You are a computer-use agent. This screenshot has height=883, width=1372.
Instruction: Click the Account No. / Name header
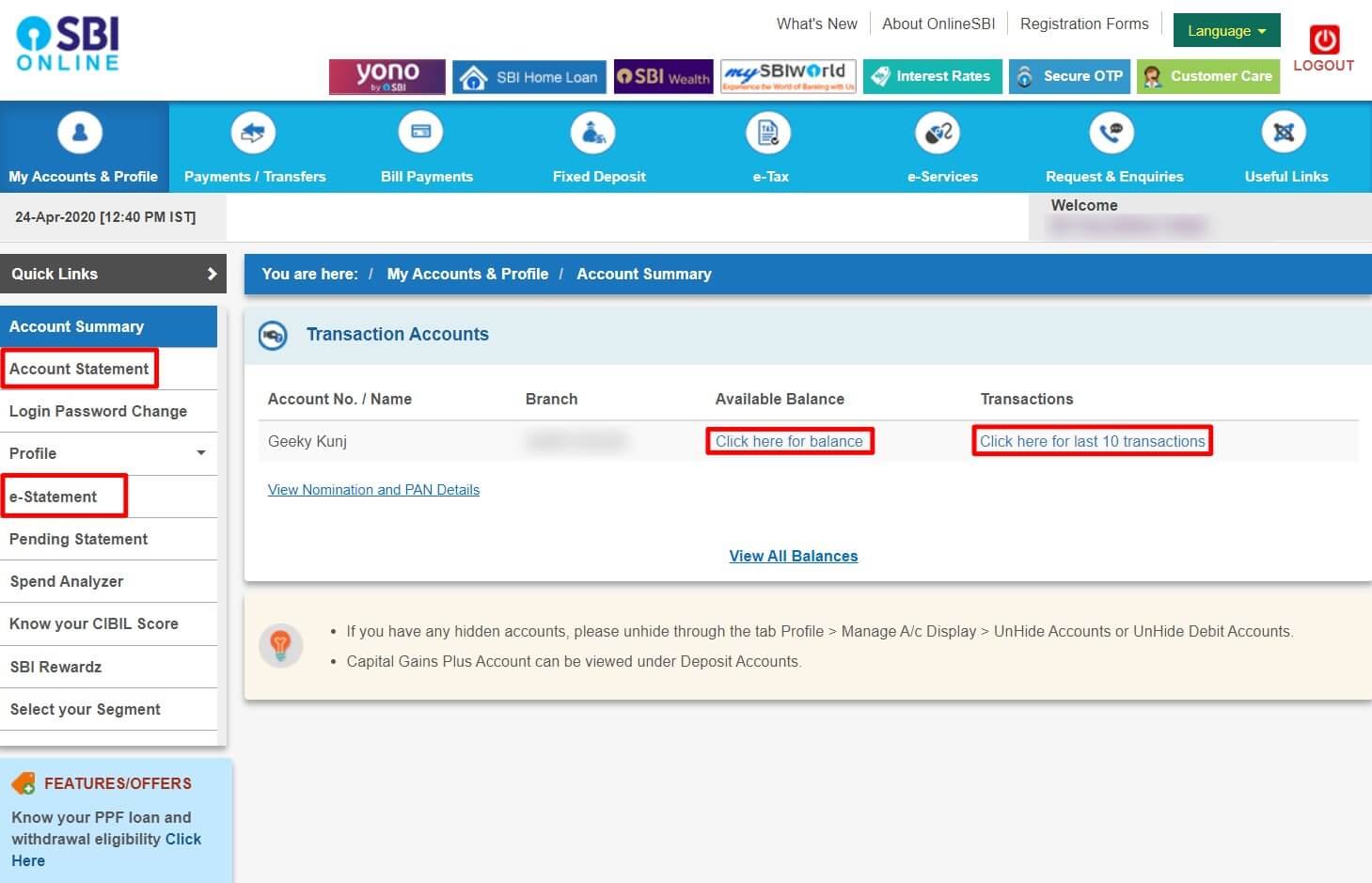tap(339, 399)
